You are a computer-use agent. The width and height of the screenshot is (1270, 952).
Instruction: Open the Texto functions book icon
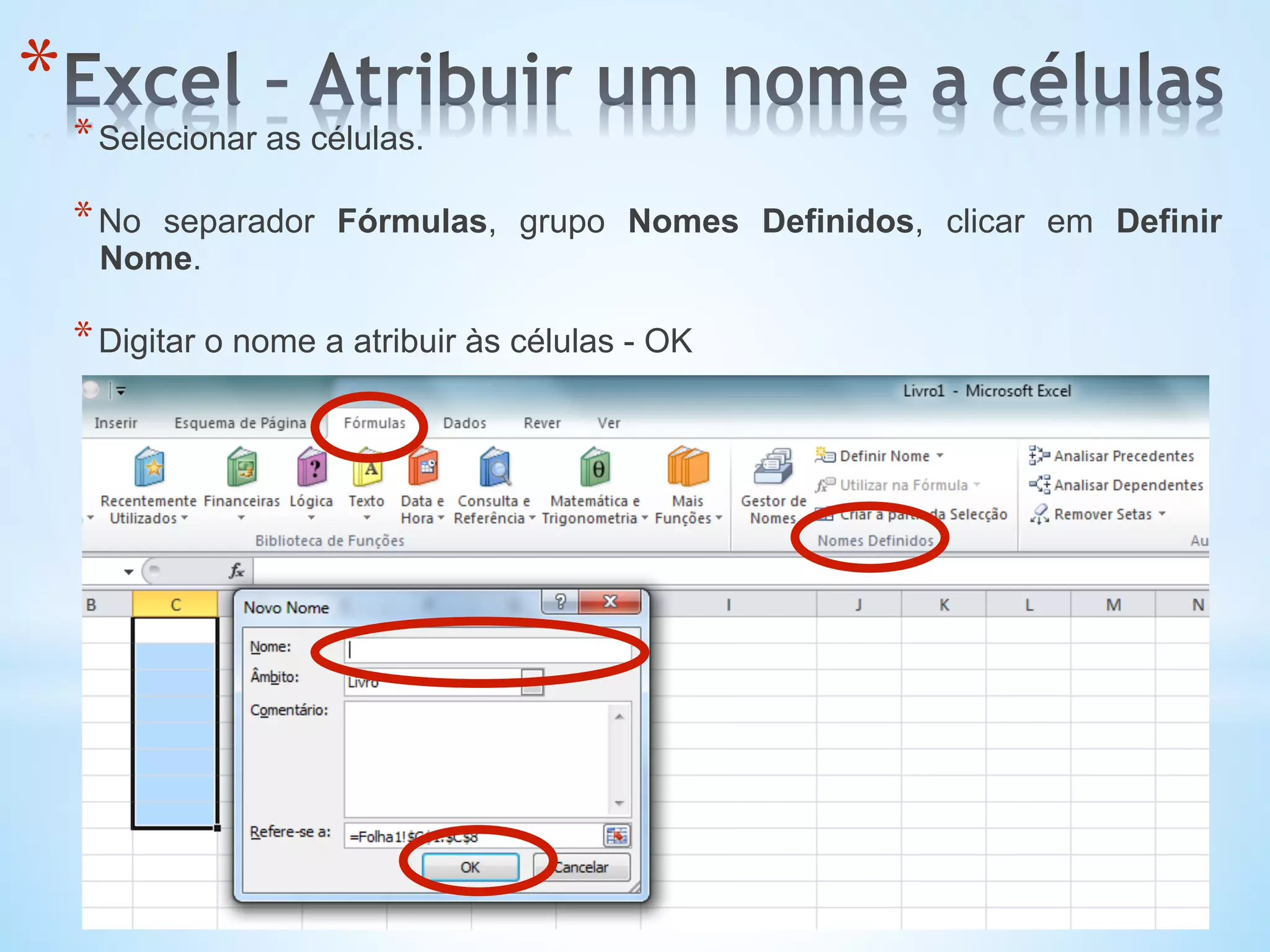(x=367, y=468)
